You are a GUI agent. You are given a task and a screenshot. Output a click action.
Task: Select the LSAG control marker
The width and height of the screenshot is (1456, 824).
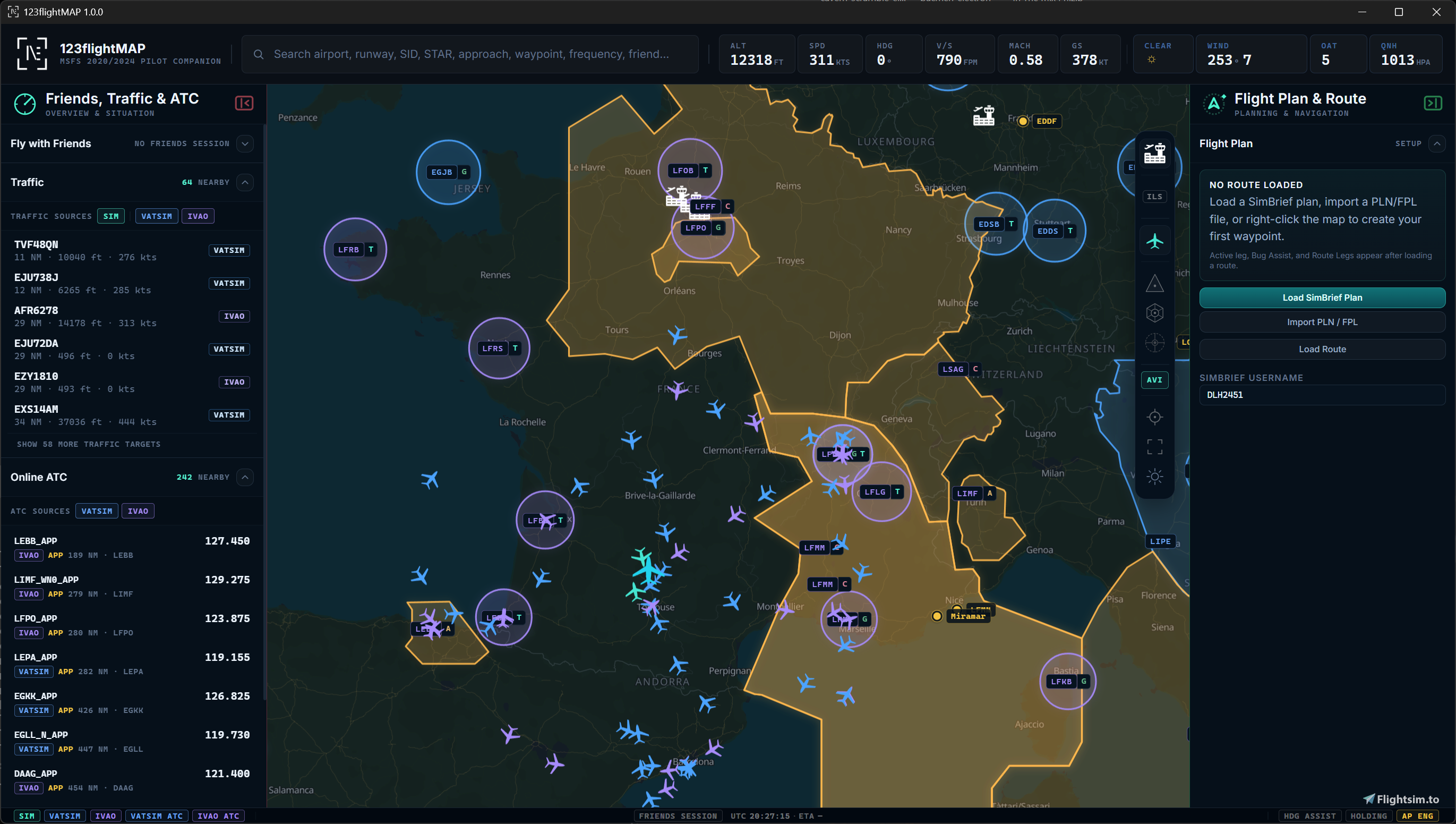(x=960, y=369)
